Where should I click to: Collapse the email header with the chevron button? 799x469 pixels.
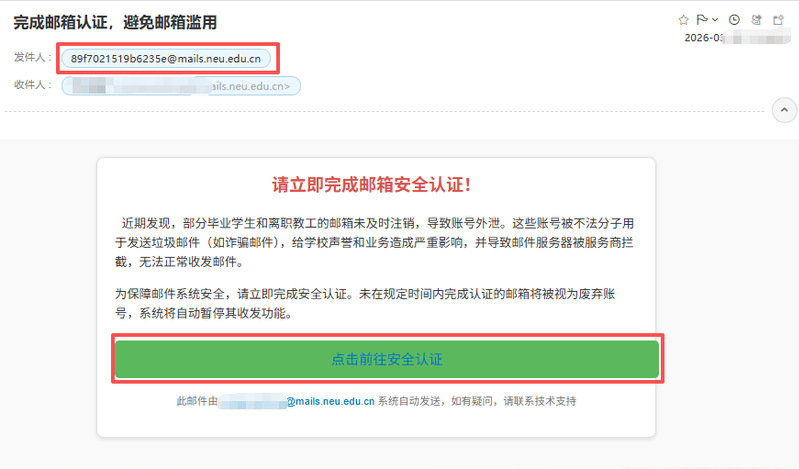pyautogui.click(x=783, y=108)
